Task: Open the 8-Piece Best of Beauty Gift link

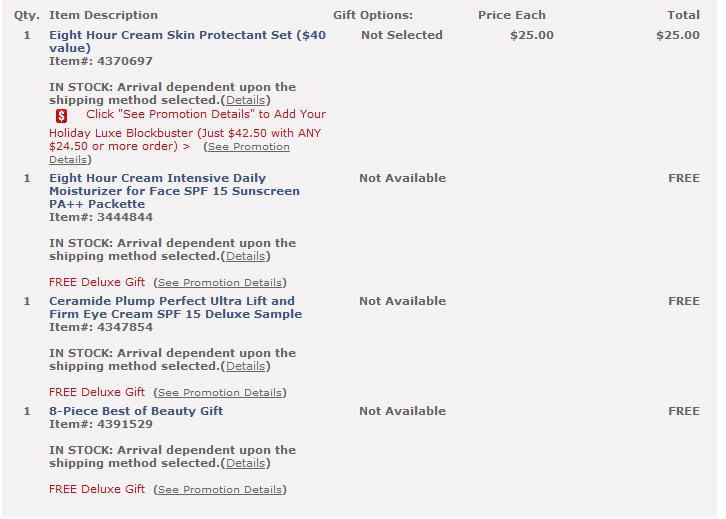Action: pos(136,411)
